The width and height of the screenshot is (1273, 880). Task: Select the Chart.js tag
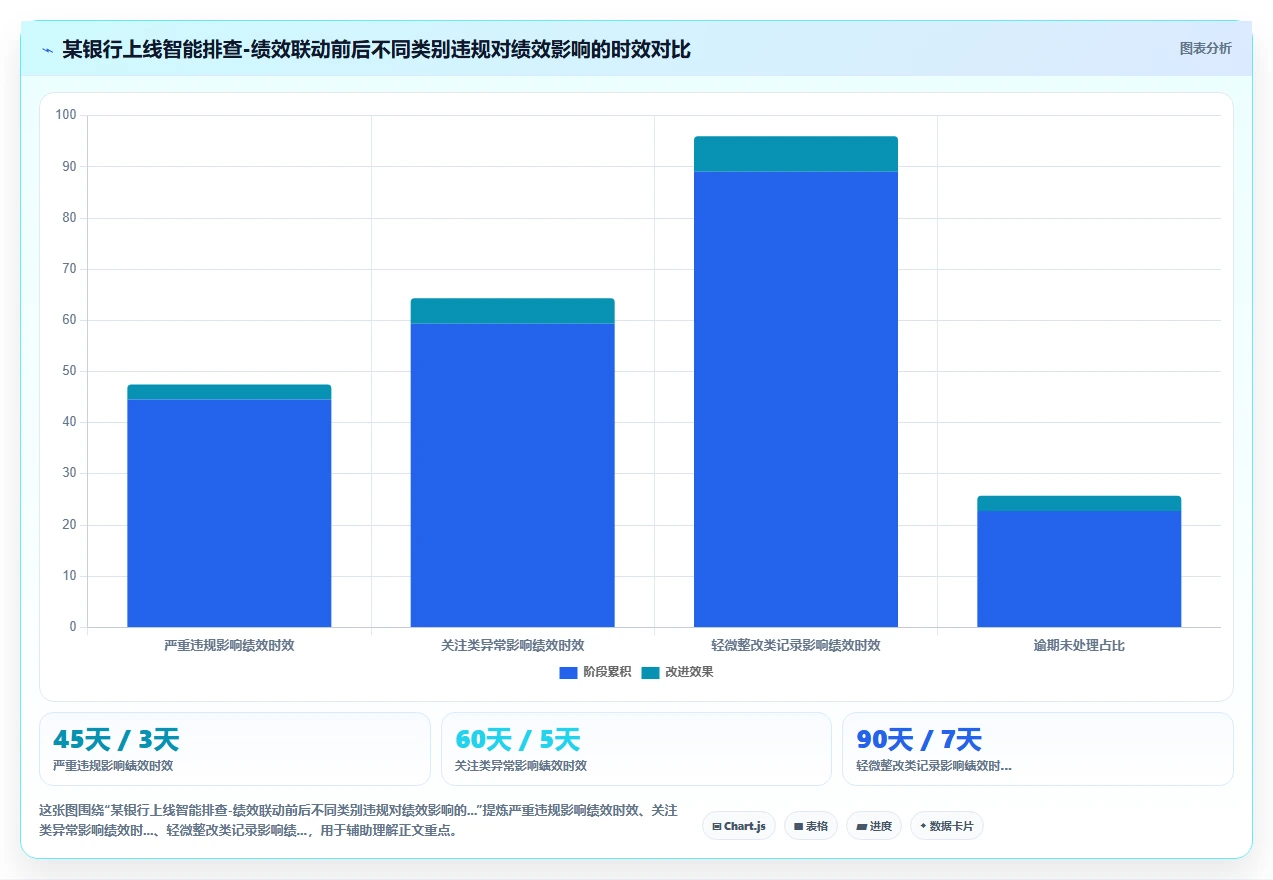click(739, 826)
